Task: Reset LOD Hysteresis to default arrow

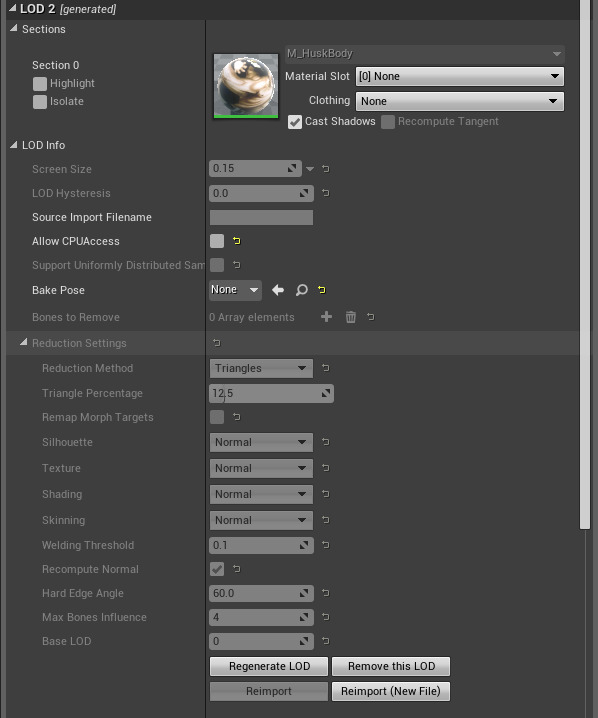Action: [326, 193]
